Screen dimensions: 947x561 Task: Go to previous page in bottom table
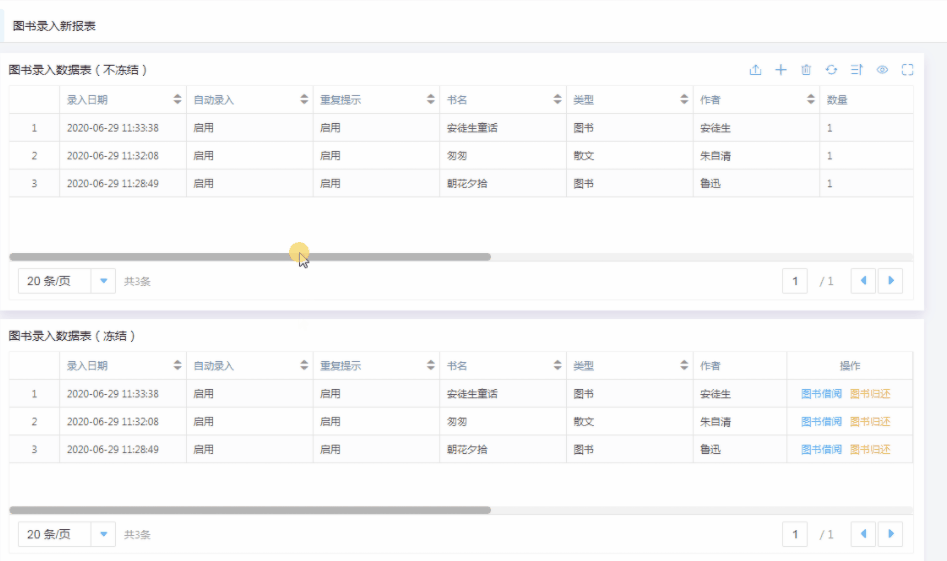864,534
